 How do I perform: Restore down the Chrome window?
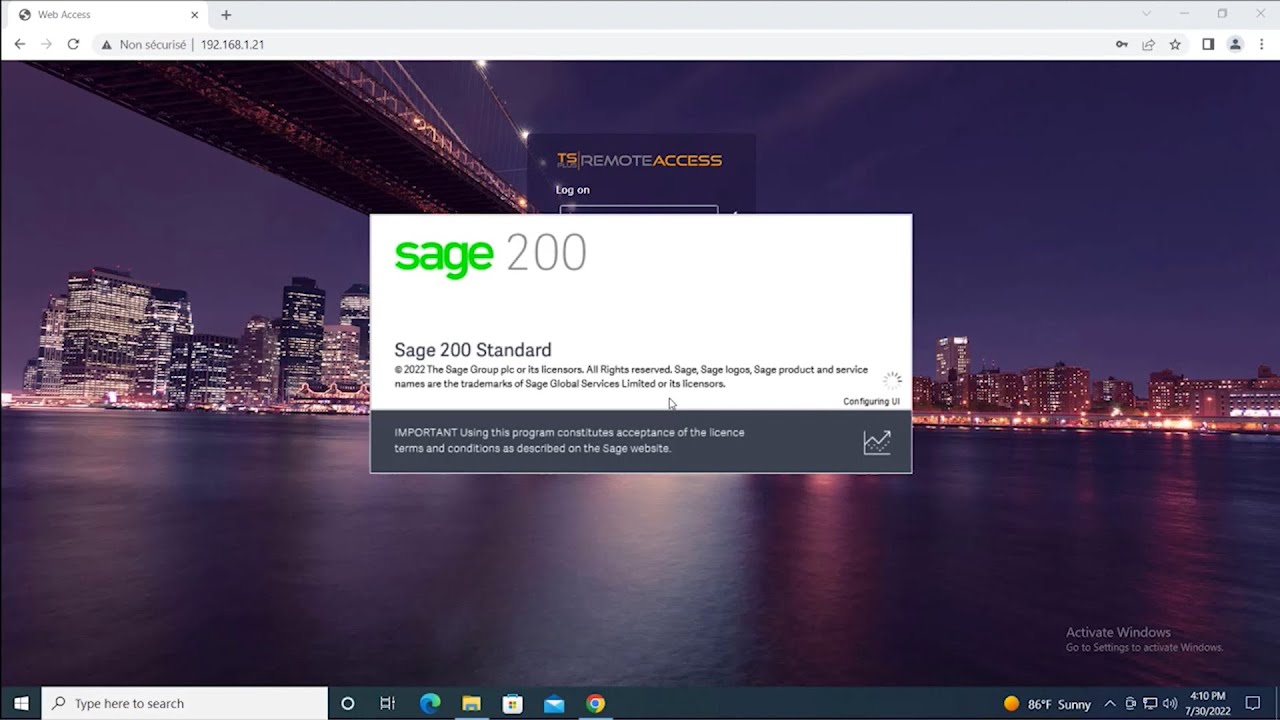(1222, 14)
